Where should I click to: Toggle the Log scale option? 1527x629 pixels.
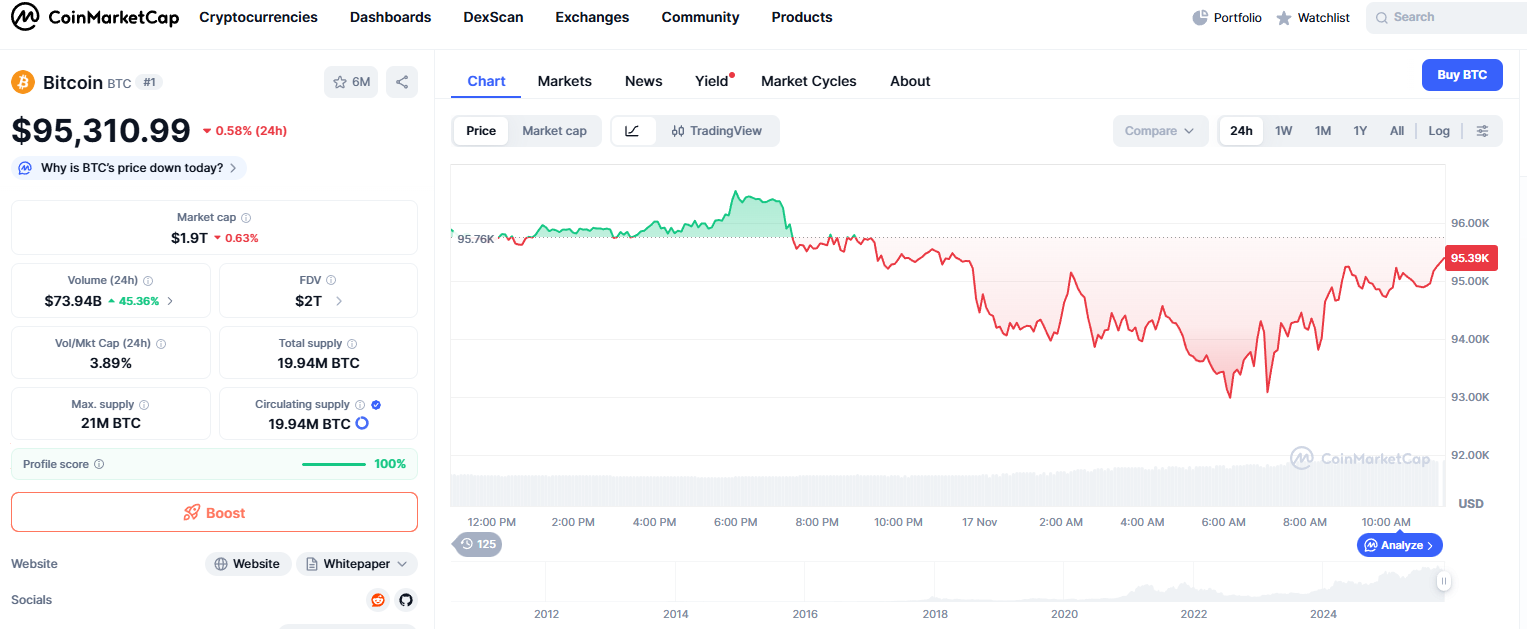point(1439,131)
